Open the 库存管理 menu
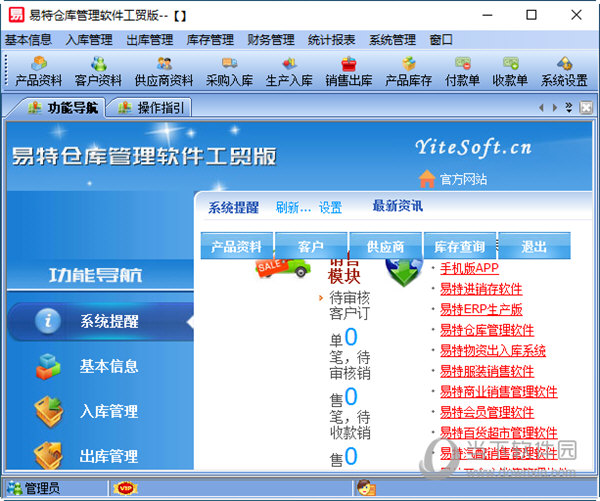Image resolution: width=600 pixels, height=501 pixels. pyautogui.click(x=210, y=39)
